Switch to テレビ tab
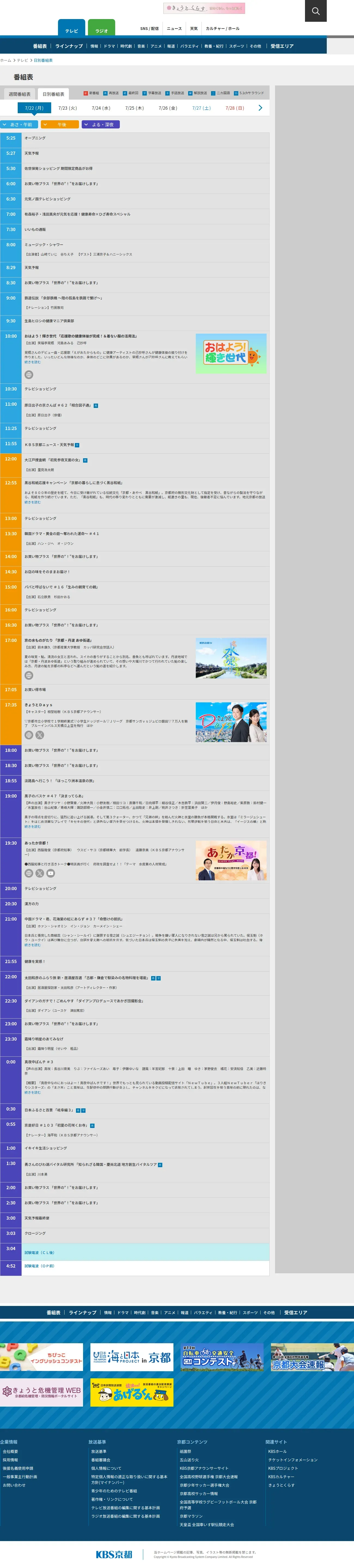Image resolution: width=354 pixels, height=1568 pixels. 71,28
